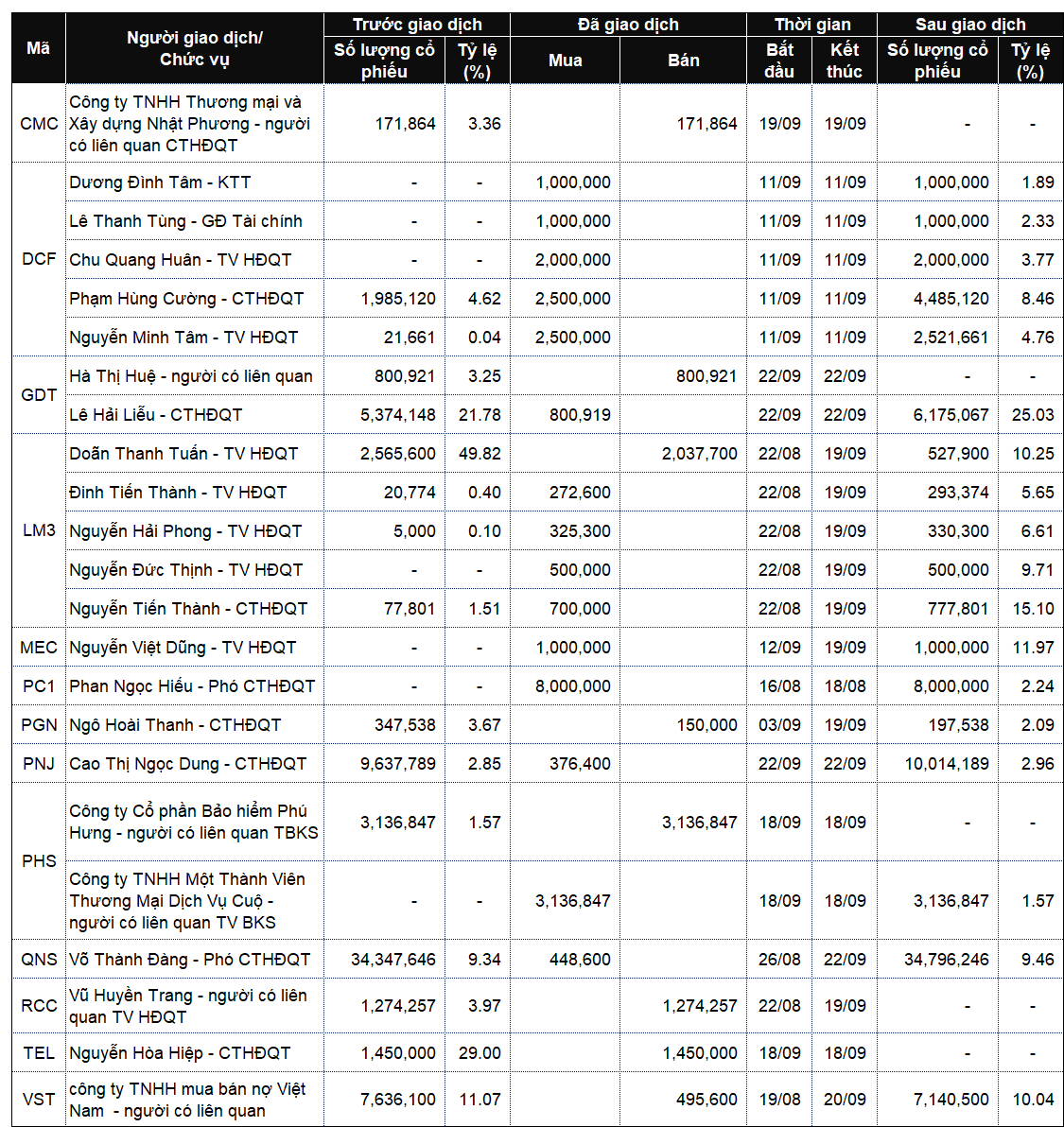
Task: Select the PHS stock code cell
Action: 39,861
